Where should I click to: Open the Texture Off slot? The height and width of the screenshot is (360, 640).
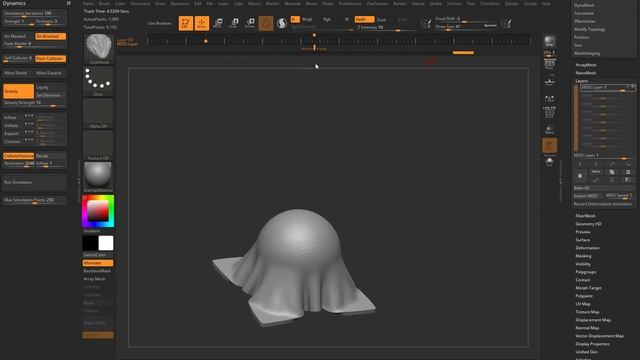point(98,146)
